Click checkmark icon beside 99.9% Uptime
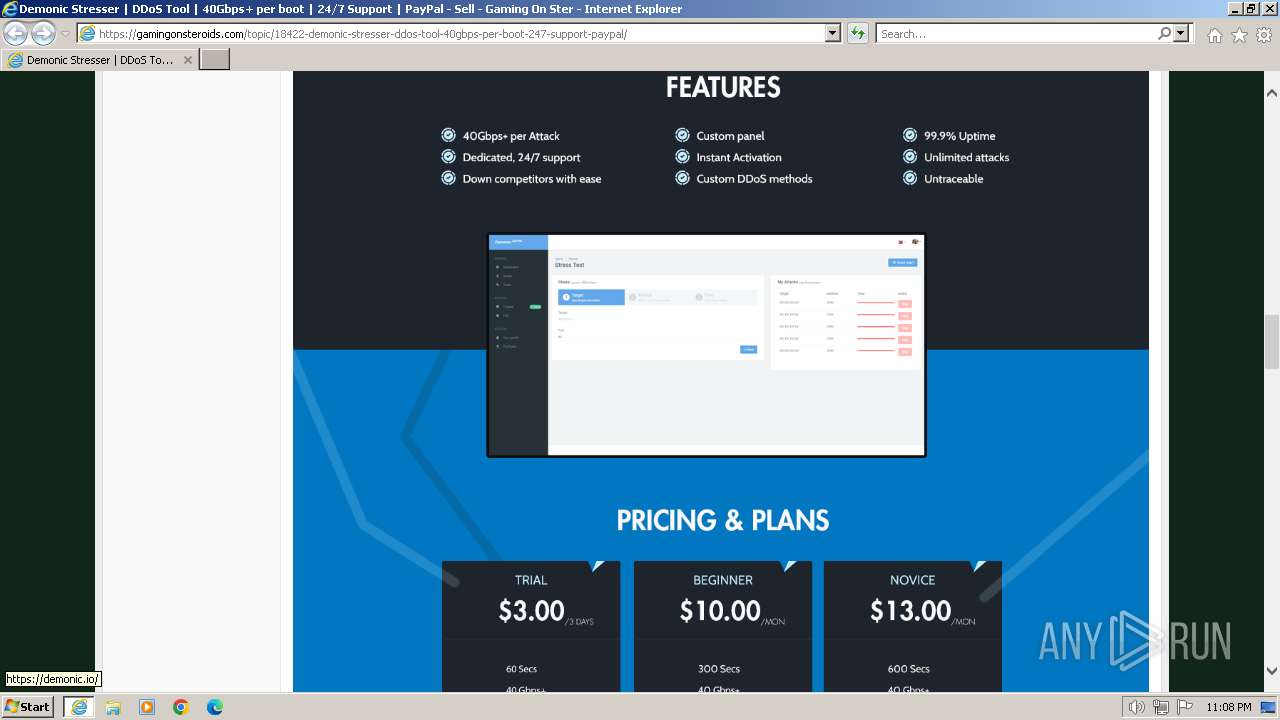 (910, 135)
